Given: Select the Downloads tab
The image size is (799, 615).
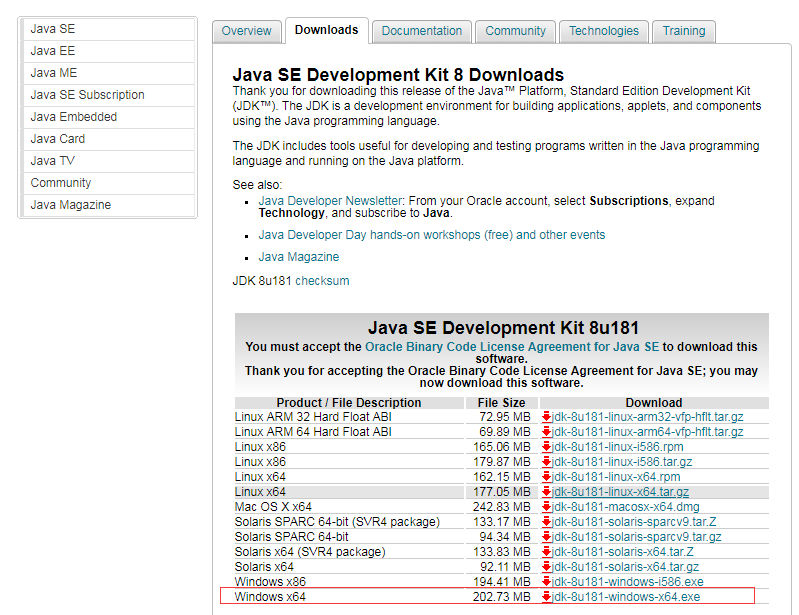Looking at the screenshot, I should click(x=327, y=30).
